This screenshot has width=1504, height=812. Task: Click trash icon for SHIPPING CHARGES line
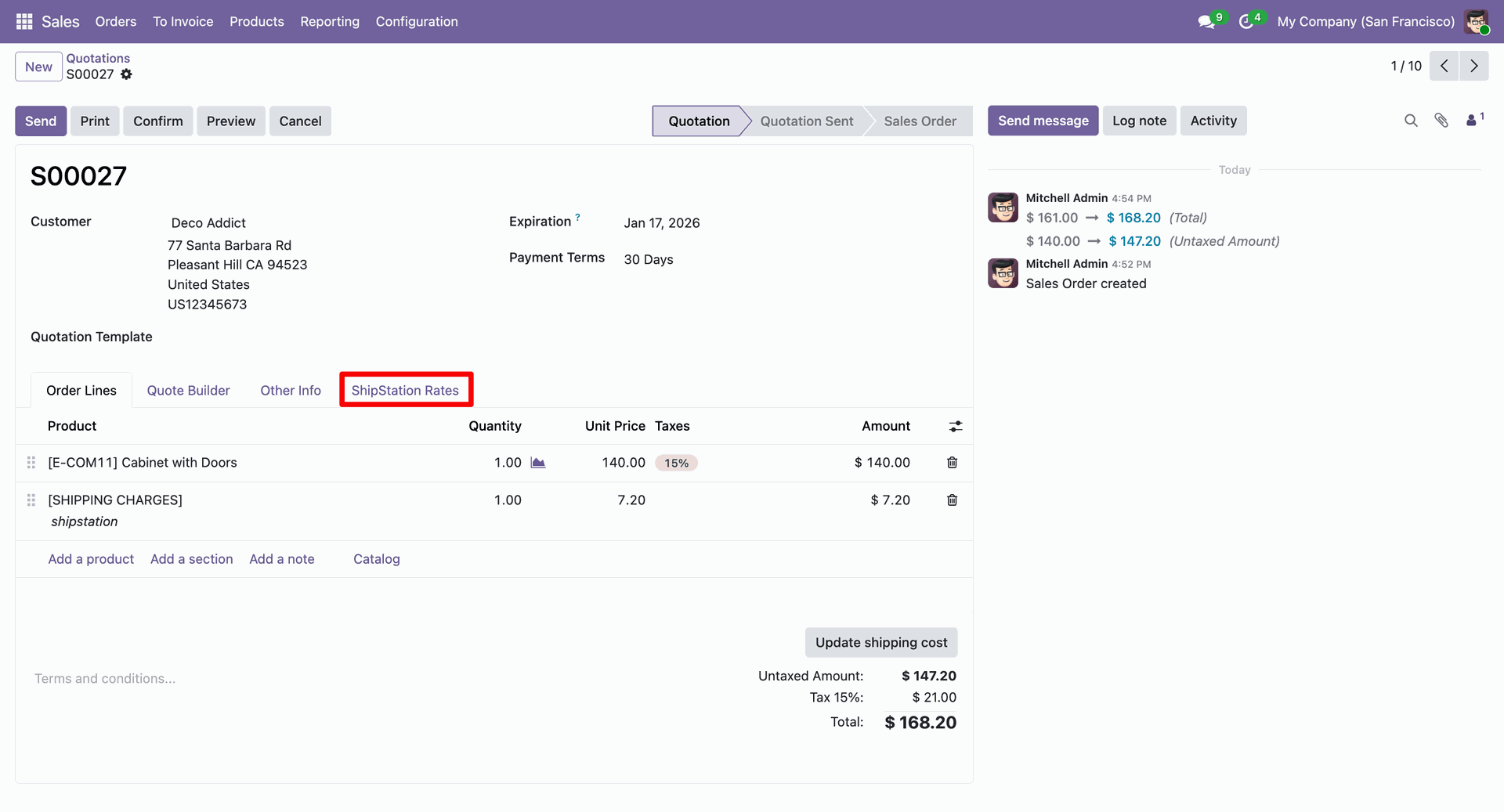pyautogui.click(x=952, y=500)
